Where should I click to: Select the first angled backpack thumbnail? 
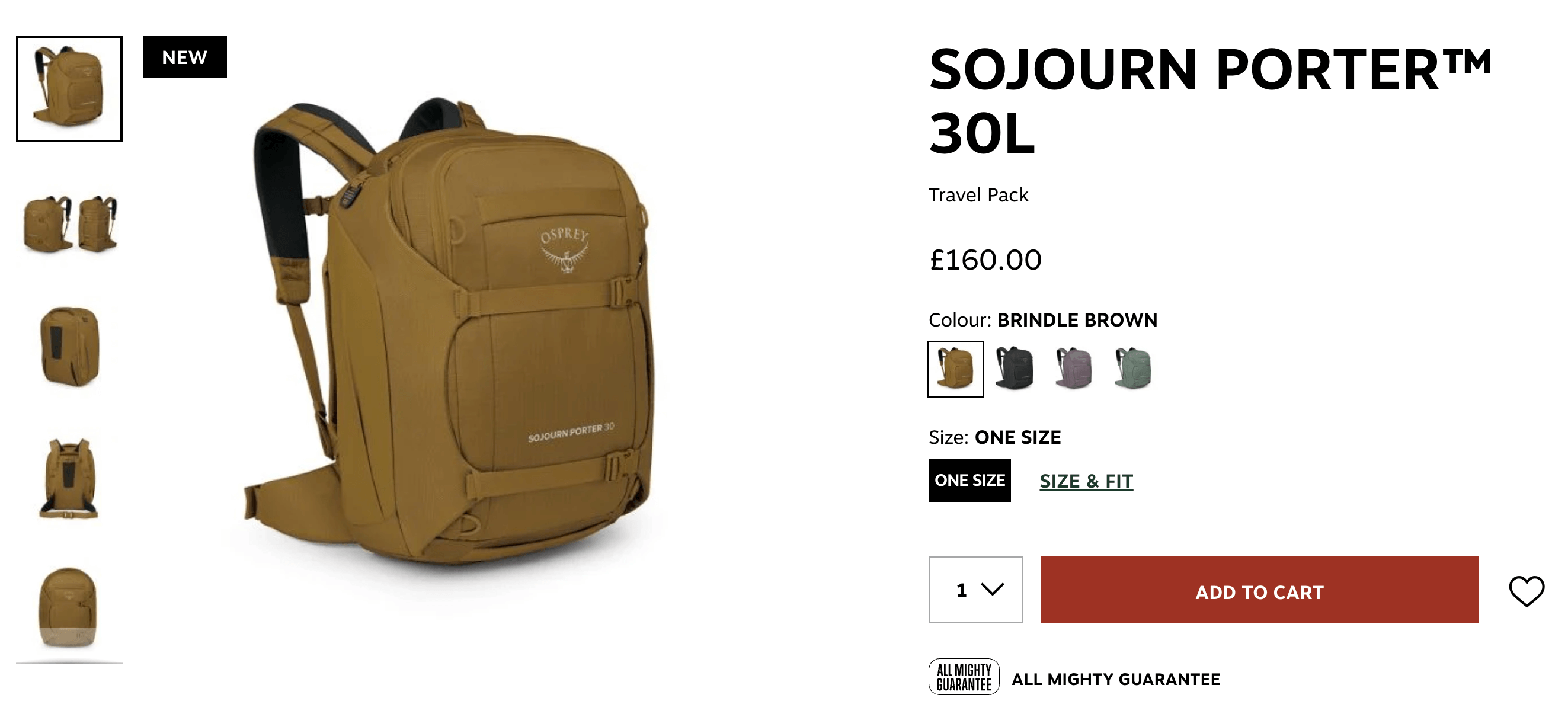point(69,89)
